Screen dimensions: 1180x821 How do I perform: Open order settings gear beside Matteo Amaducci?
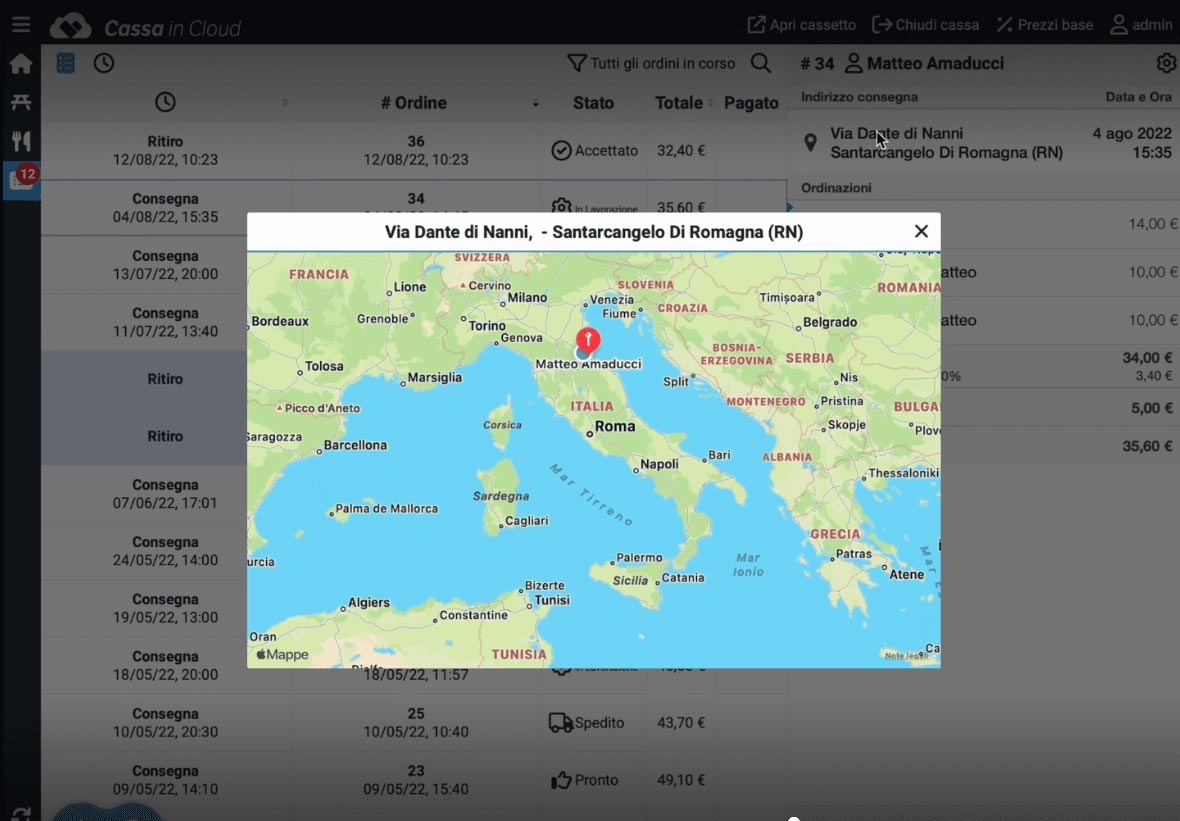[x=1166, y=63]
